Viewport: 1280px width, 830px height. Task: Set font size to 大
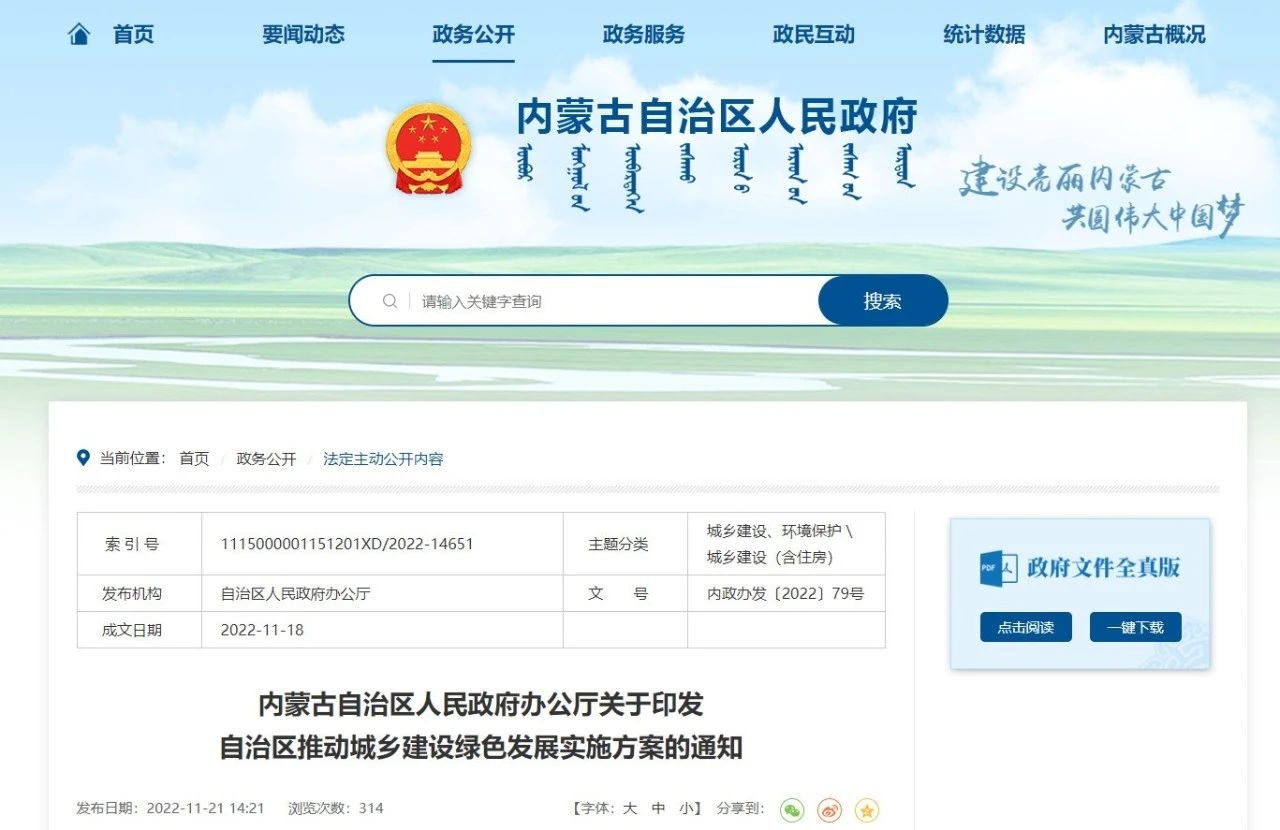click(630, 808)
